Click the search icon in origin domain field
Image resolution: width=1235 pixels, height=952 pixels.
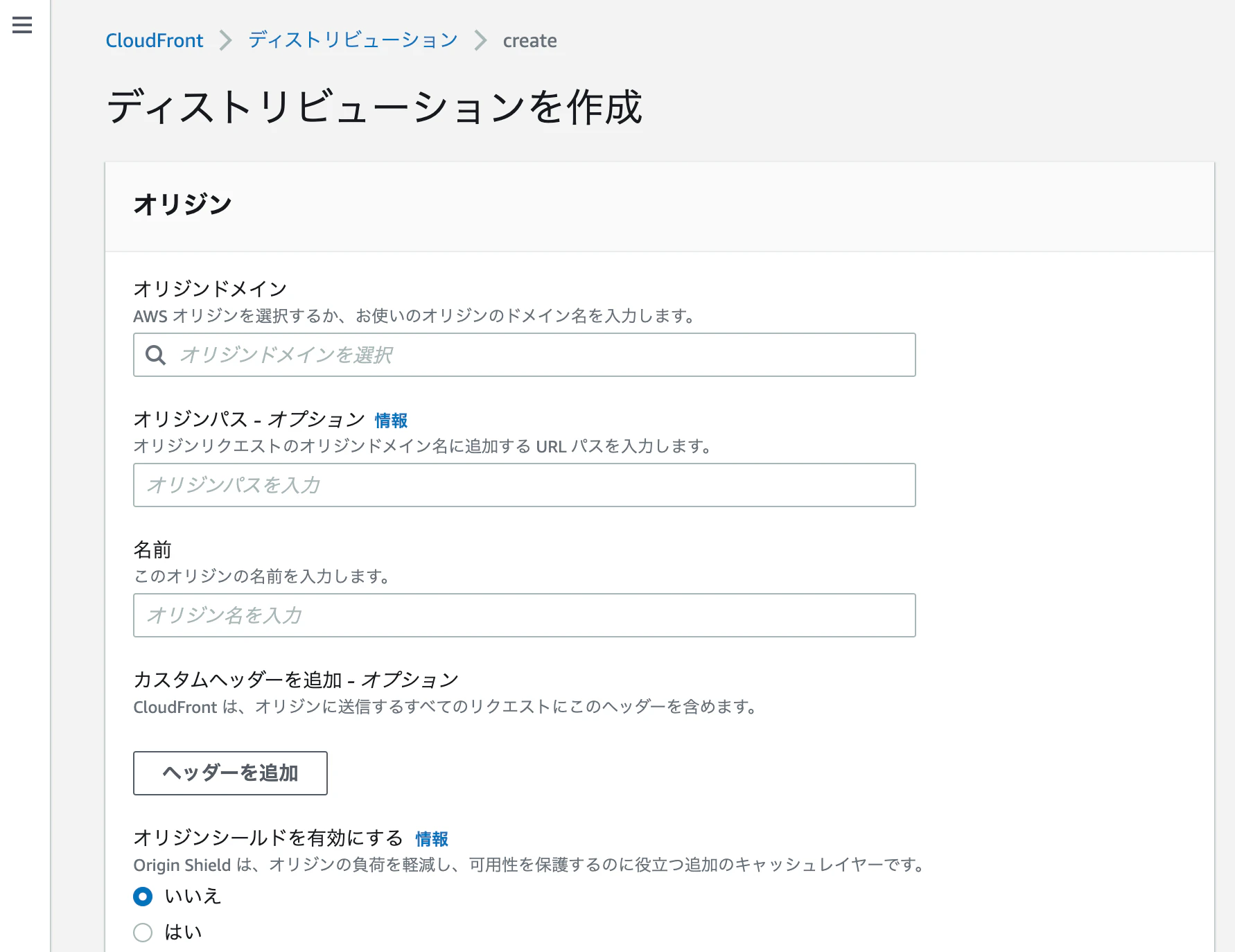click(x=155, y=355)
